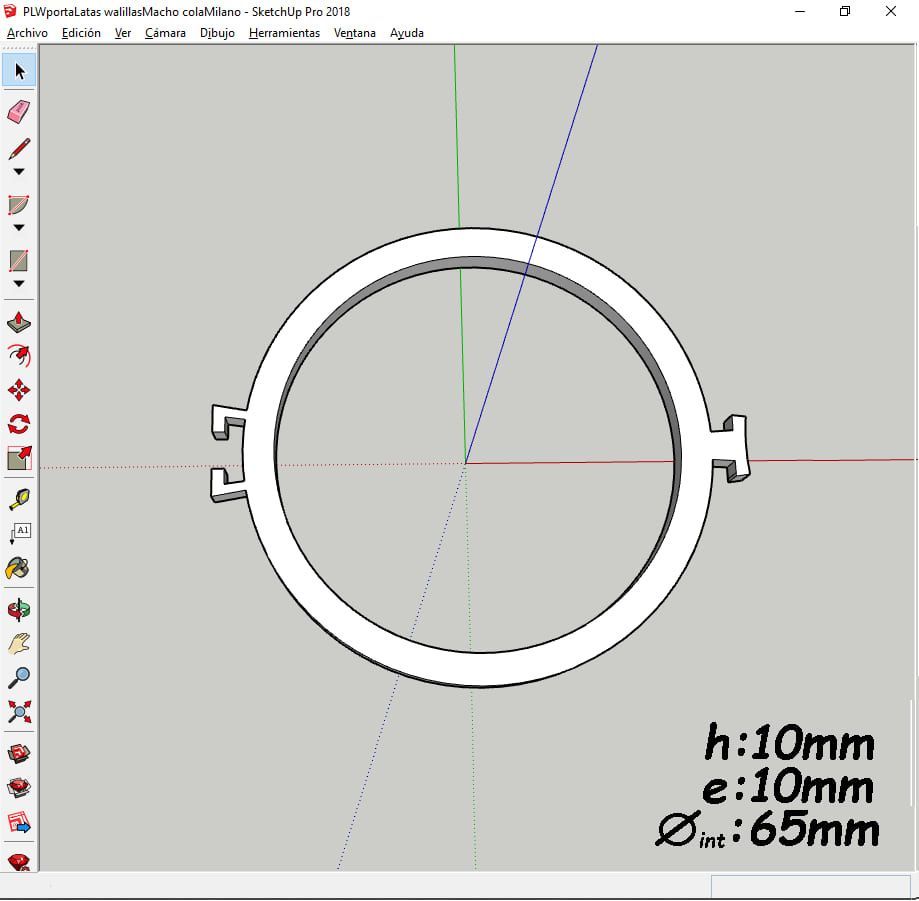The width and height of the screenshot is (919, 901).
Task: Activate the Rotate tool
Action: pos(19,423)
